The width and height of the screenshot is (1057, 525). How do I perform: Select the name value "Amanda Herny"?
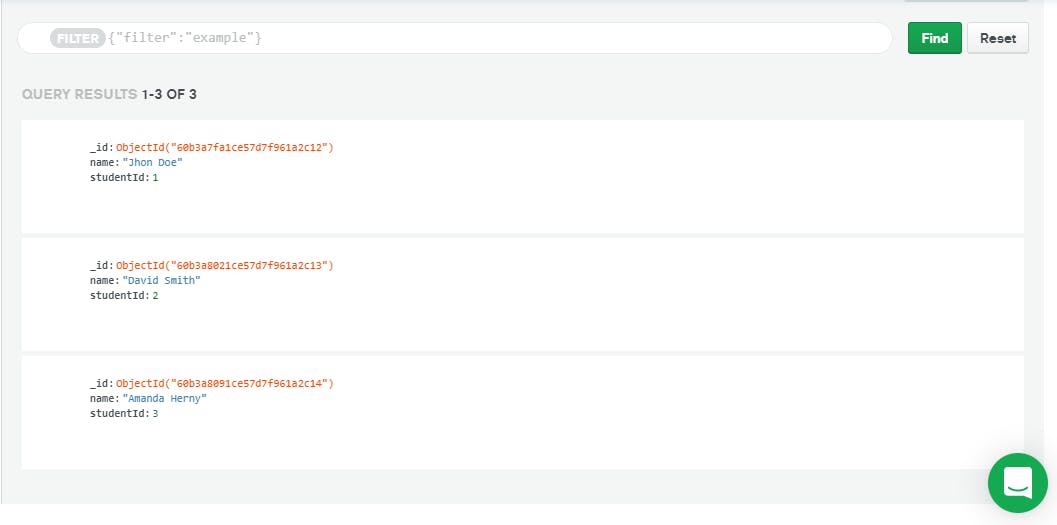164,398
